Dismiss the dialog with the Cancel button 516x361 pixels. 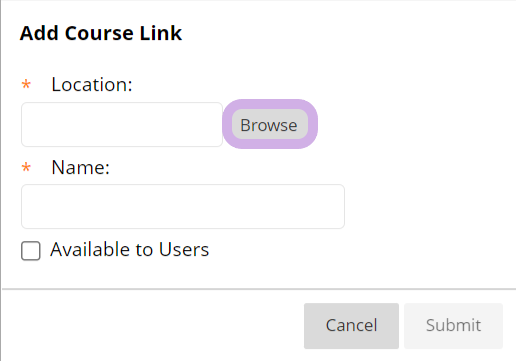(x=351, y=326)
